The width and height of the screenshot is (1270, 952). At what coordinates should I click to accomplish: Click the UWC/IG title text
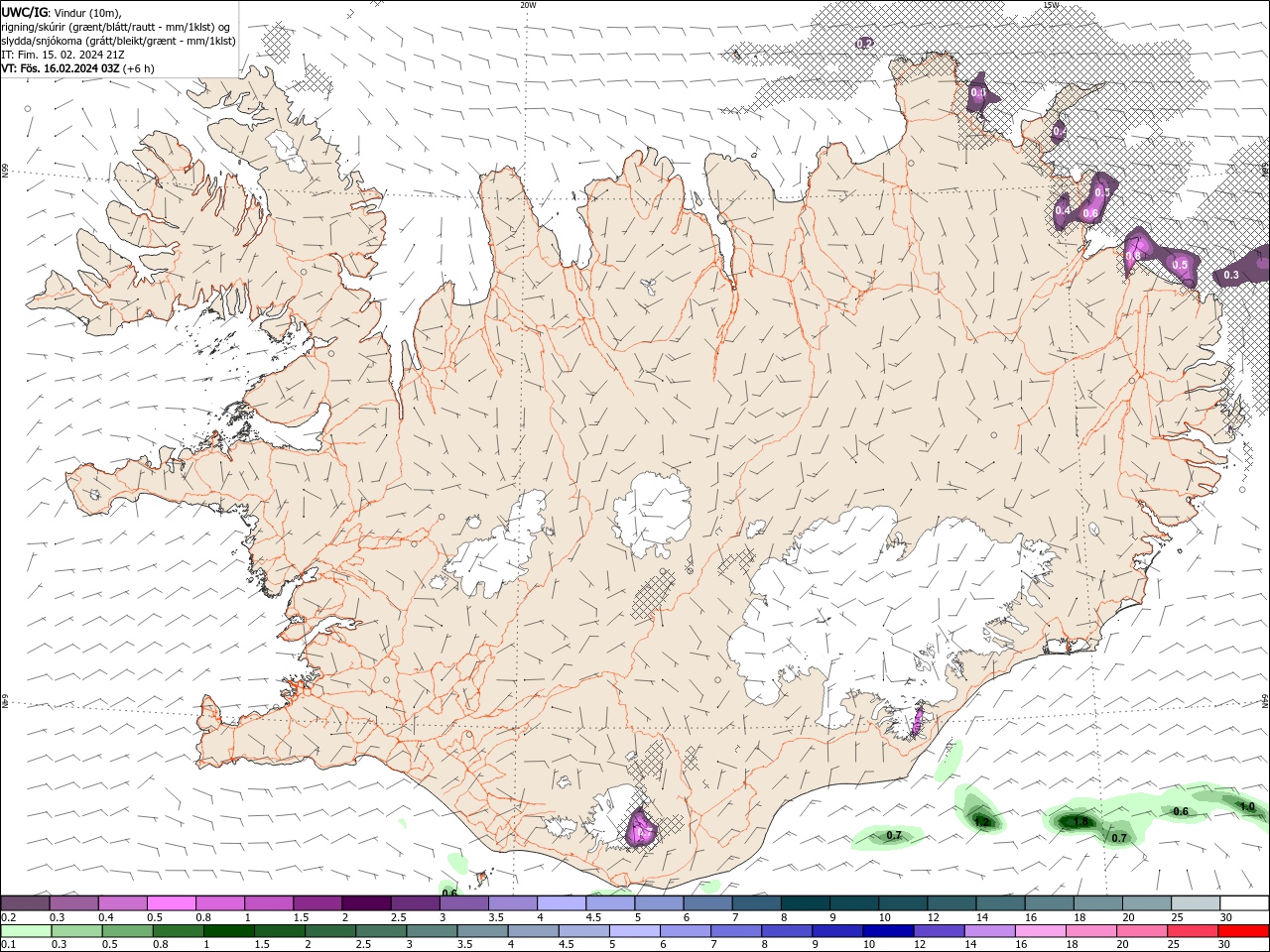(24, 12)
